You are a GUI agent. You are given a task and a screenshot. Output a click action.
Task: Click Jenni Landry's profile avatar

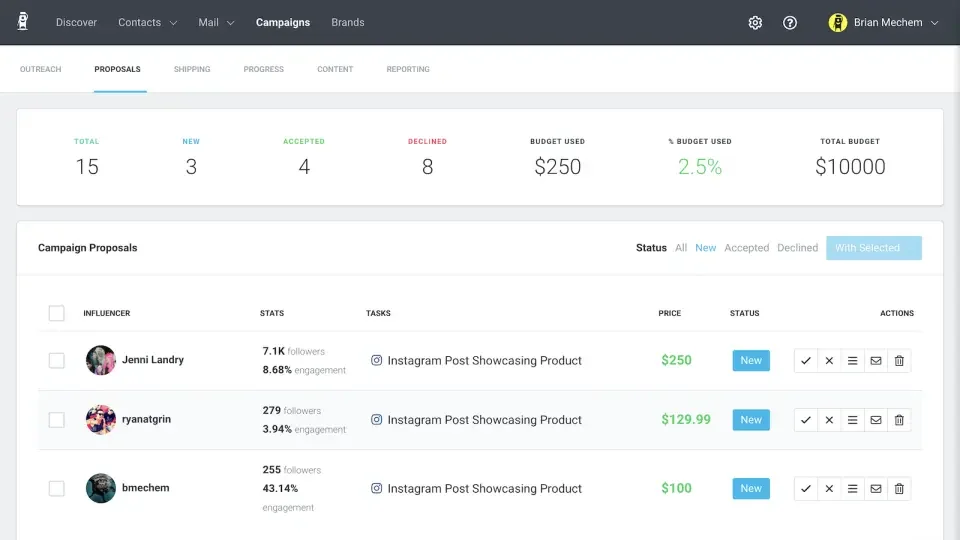(101, 360)
